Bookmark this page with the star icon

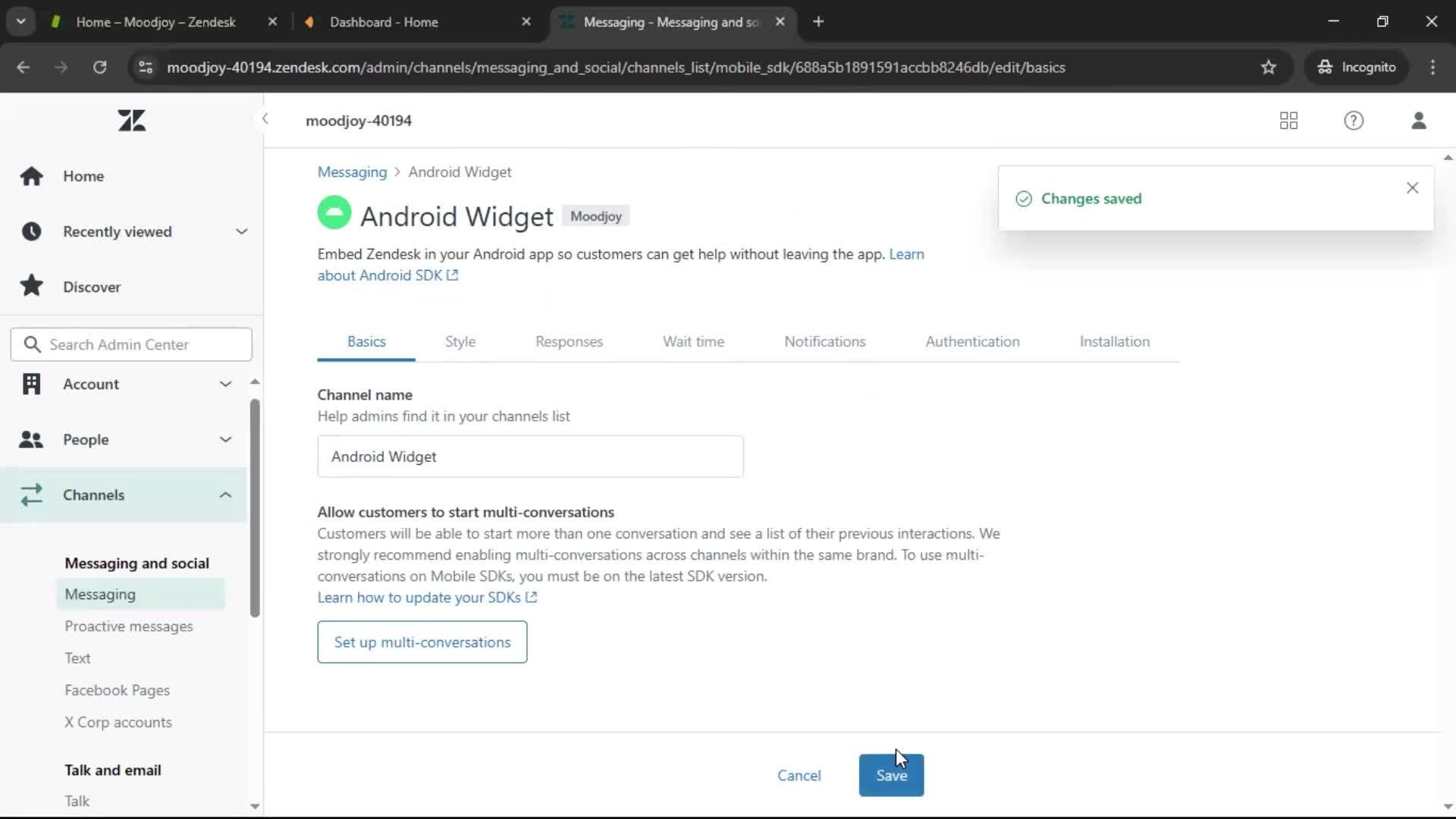coord(1269,67)
